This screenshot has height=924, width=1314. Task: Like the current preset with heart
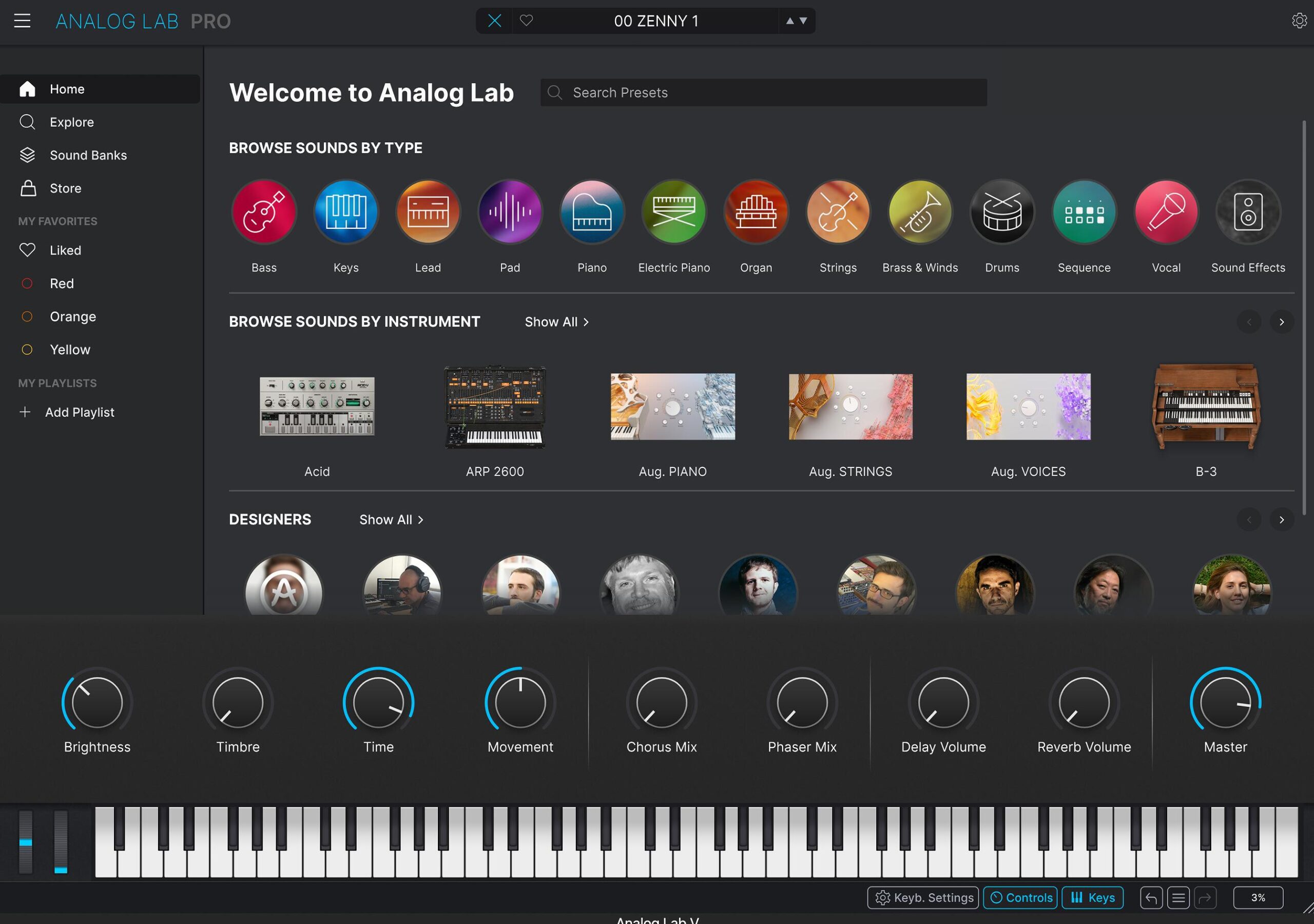click(x=526, y=21)
